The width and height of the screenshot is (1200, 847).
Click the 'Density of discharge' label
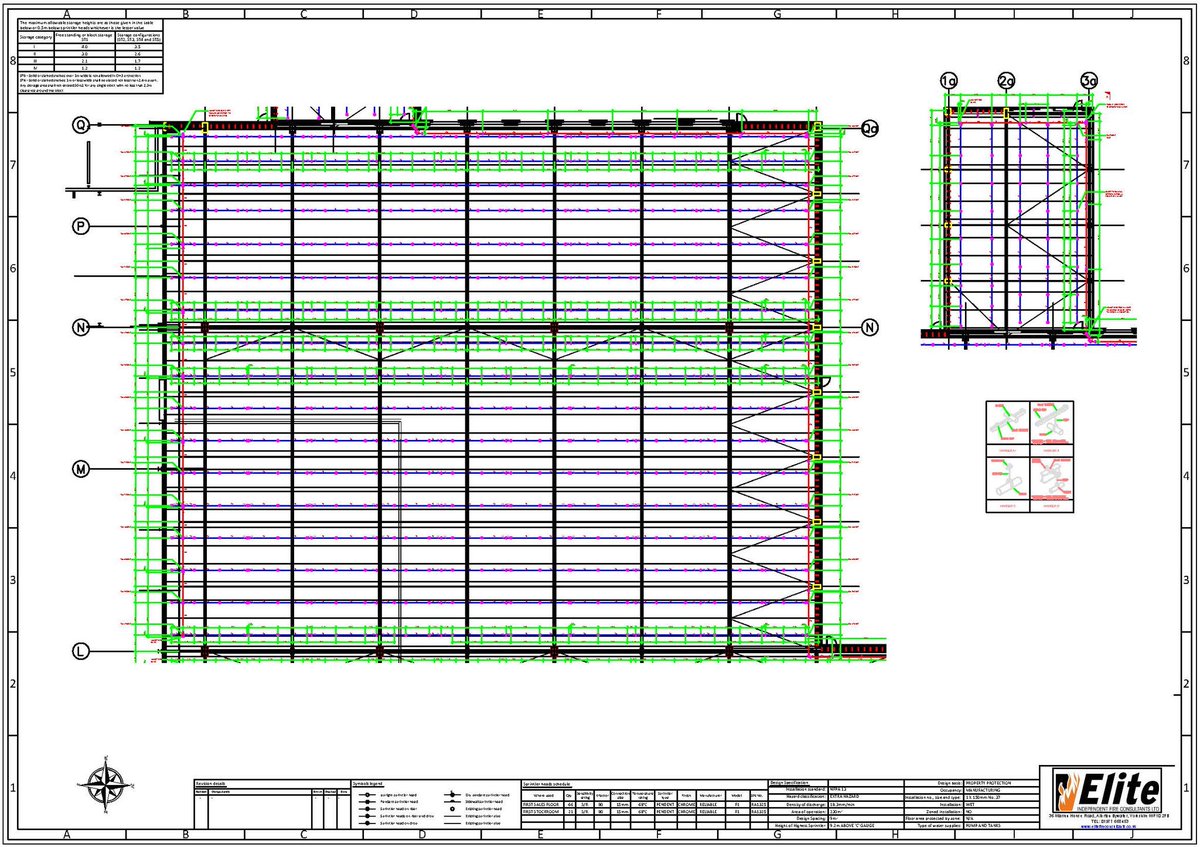[x=804, y=804]
